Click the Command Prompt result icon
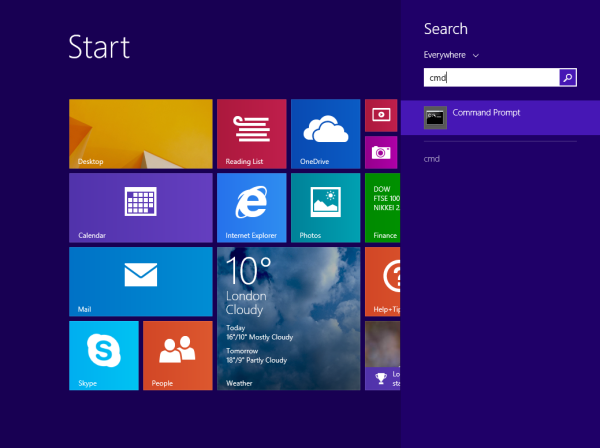The height and width of the screenshot is (448, 600). coord(435,117)
